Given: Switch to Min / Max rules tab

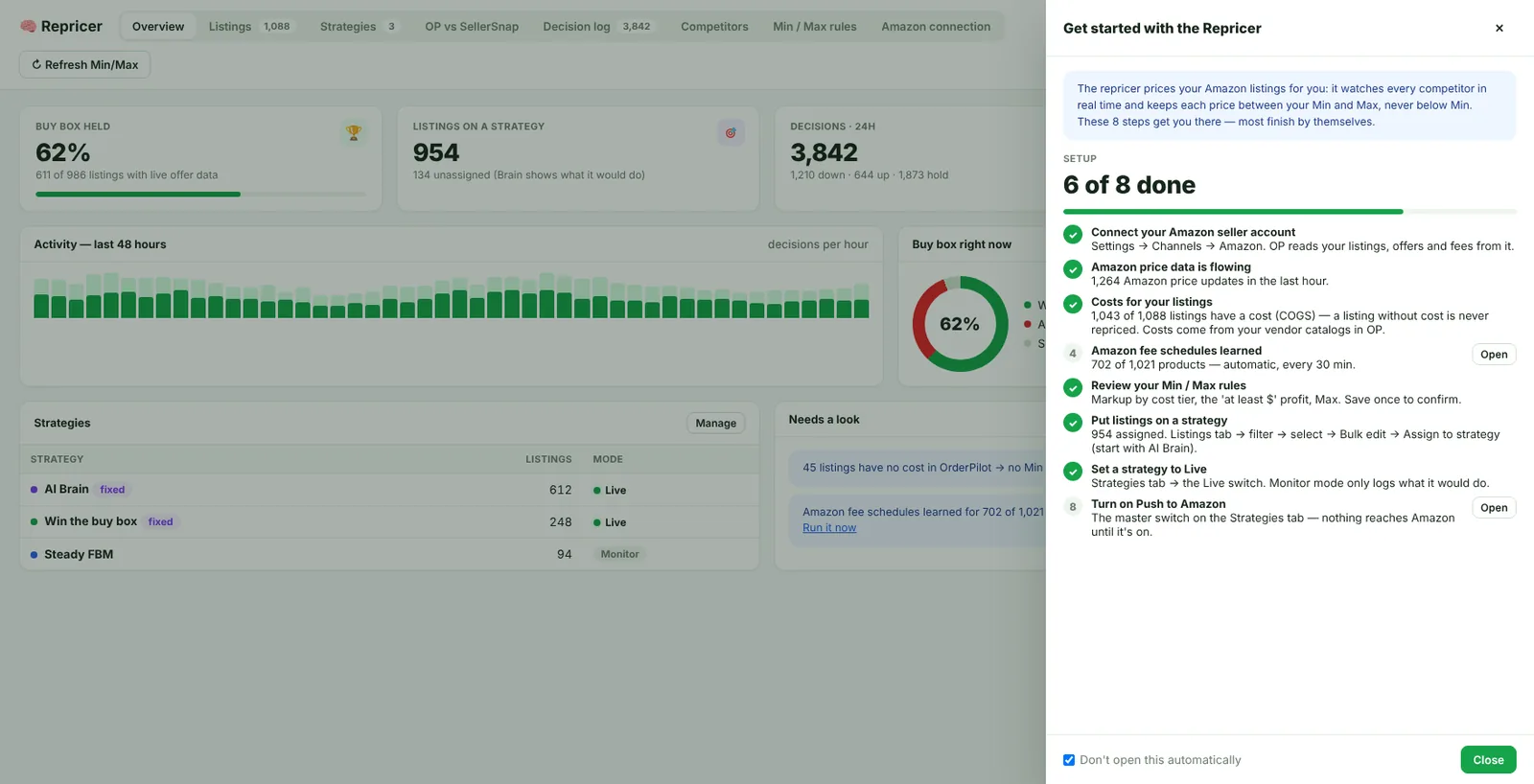Looking at the screenshot, I should pos(815,27).
